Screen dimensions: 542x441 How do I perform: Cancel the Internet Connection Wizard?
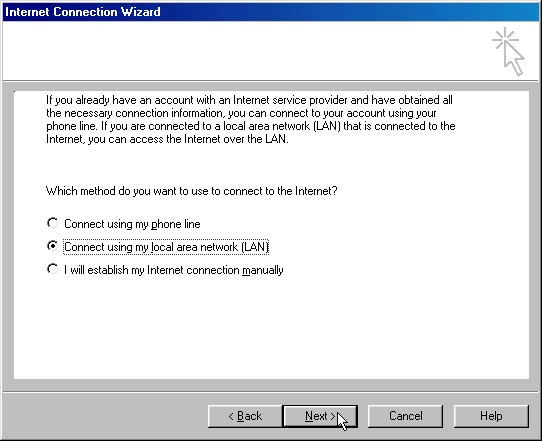[x=405, y=416]
